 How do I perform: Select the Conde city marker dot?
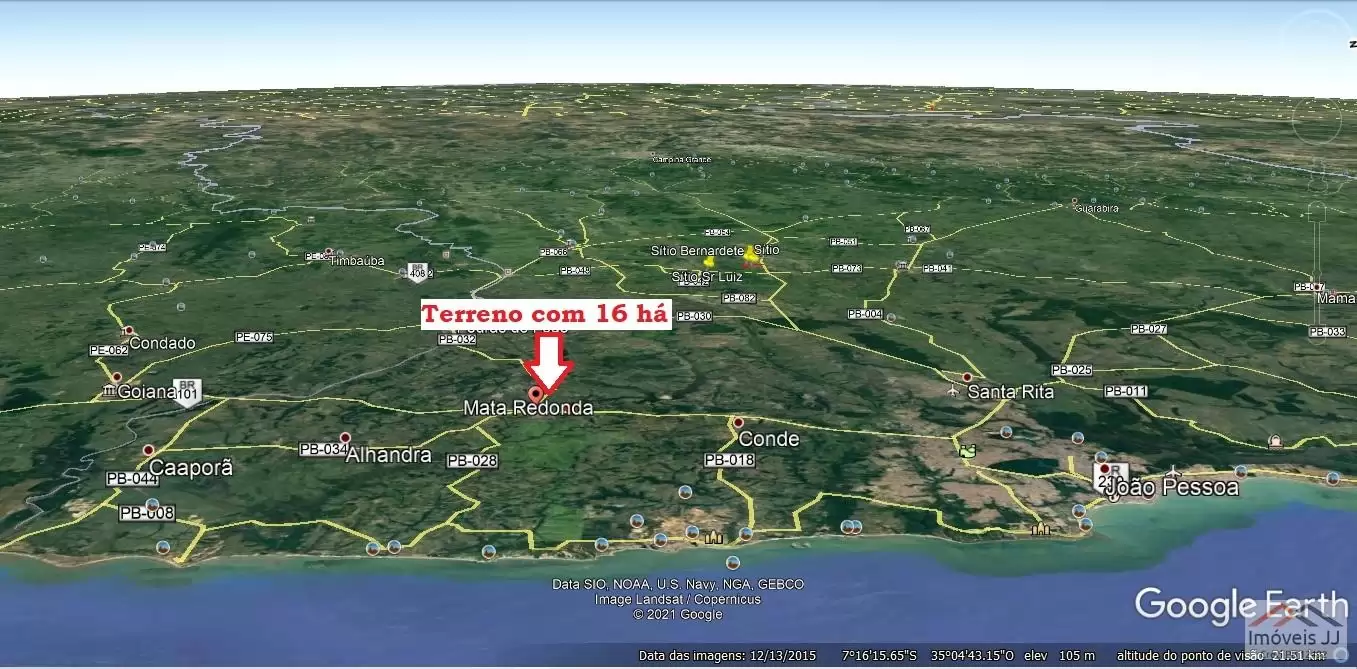tap(738, 423)
